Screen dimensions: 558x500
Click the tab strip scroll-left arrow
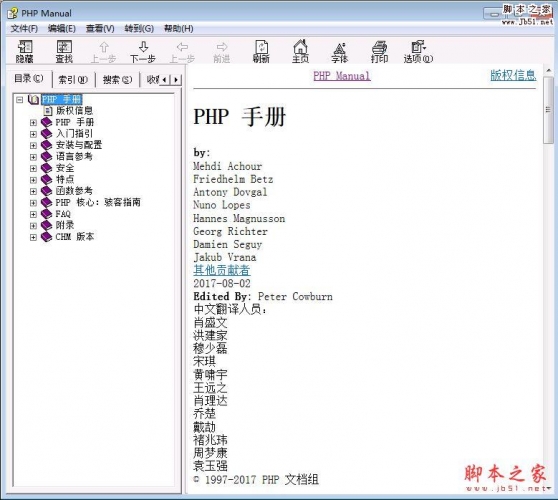click(164, 80)
